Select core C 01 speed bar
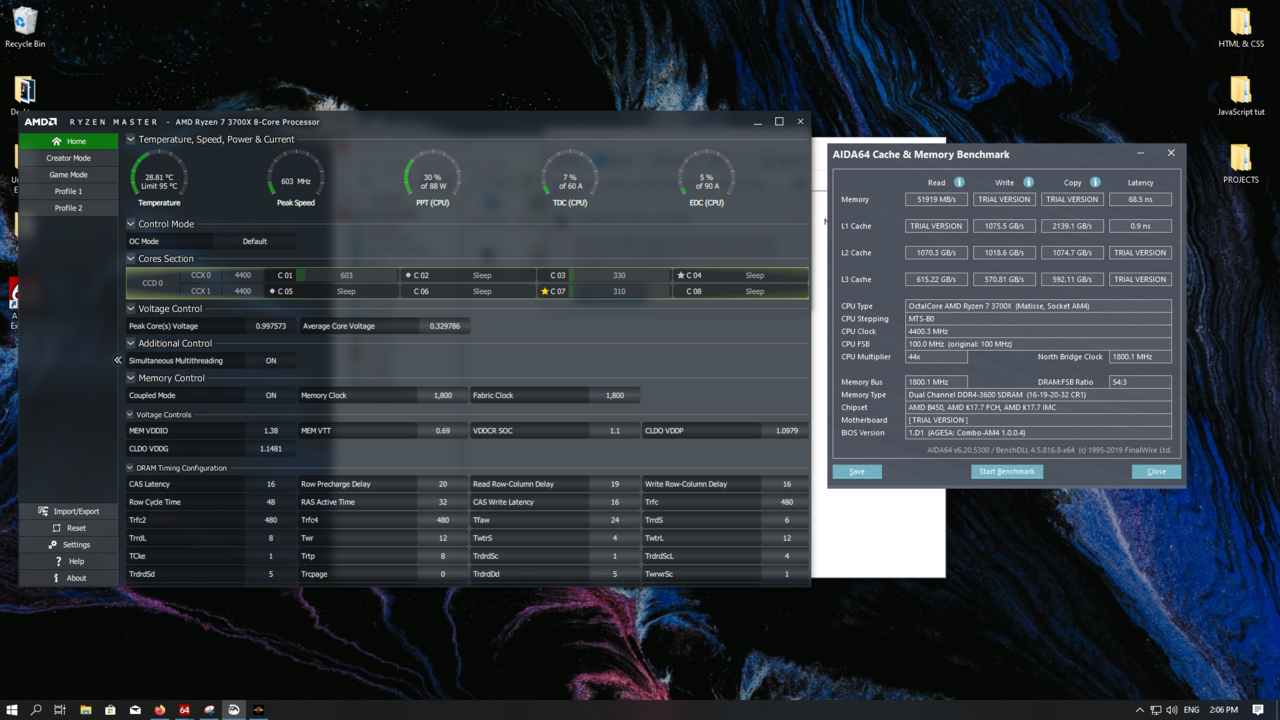This screenshot has width=1280, height=720. (x=346, y=275)
